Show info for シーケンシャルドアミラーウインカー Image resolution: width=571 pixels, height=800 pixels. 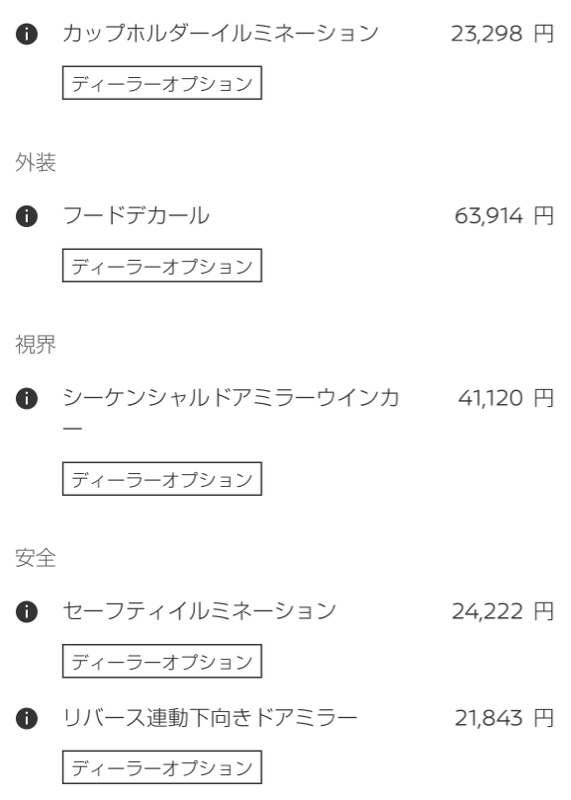27,398
